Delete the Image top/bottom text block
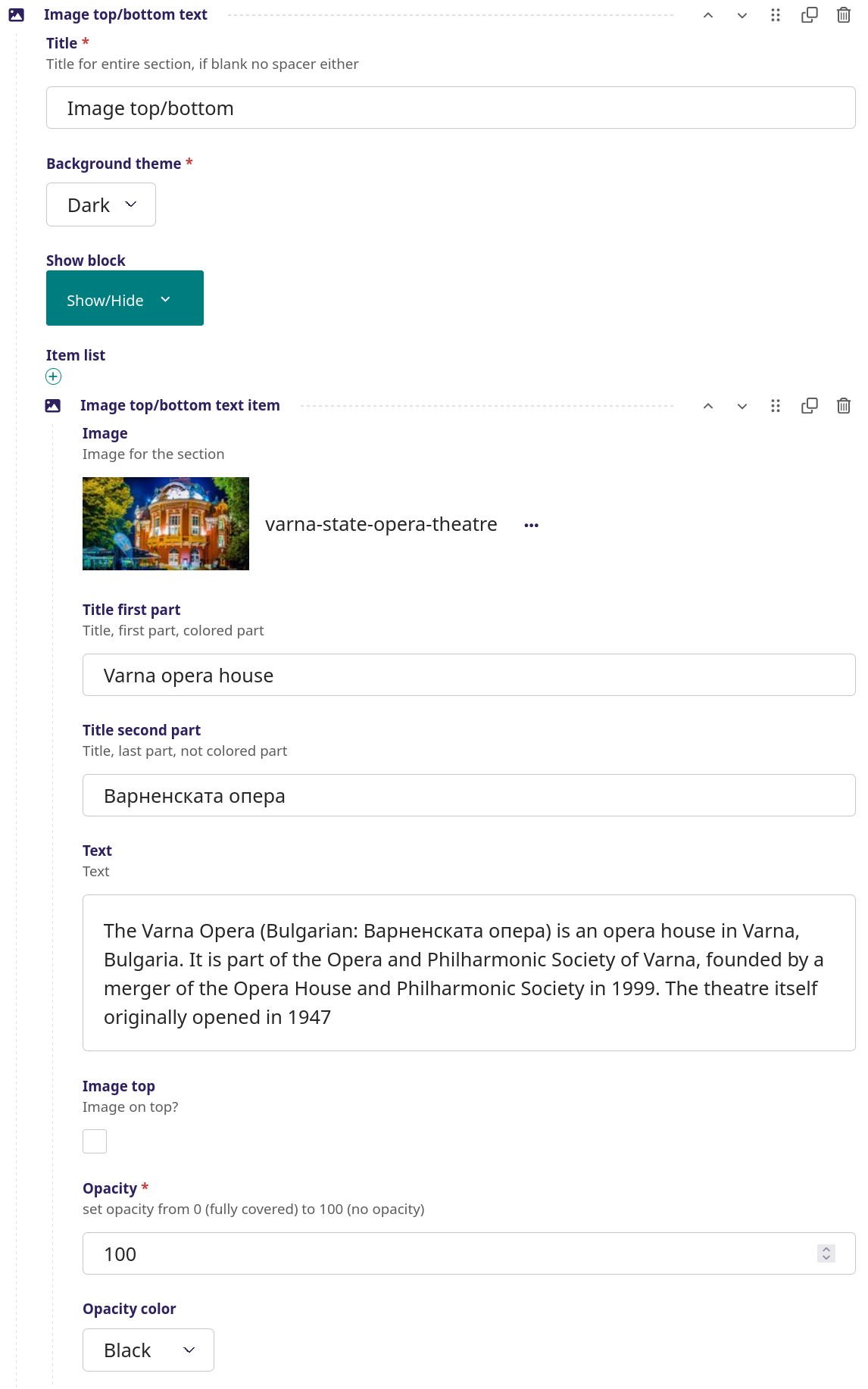The image size is (868, 1389). point(843,15)
